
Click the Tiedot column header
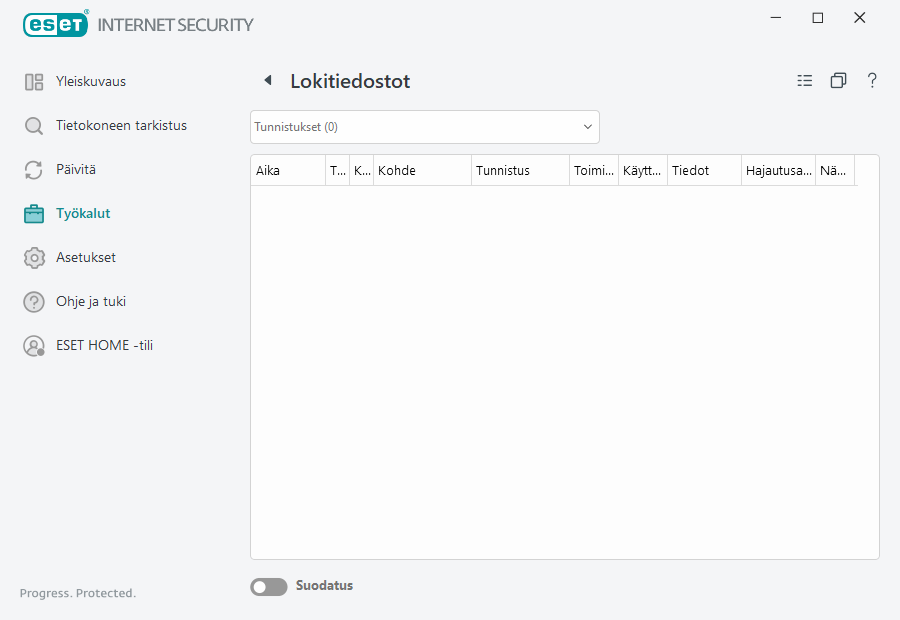[x=700, y=170]
